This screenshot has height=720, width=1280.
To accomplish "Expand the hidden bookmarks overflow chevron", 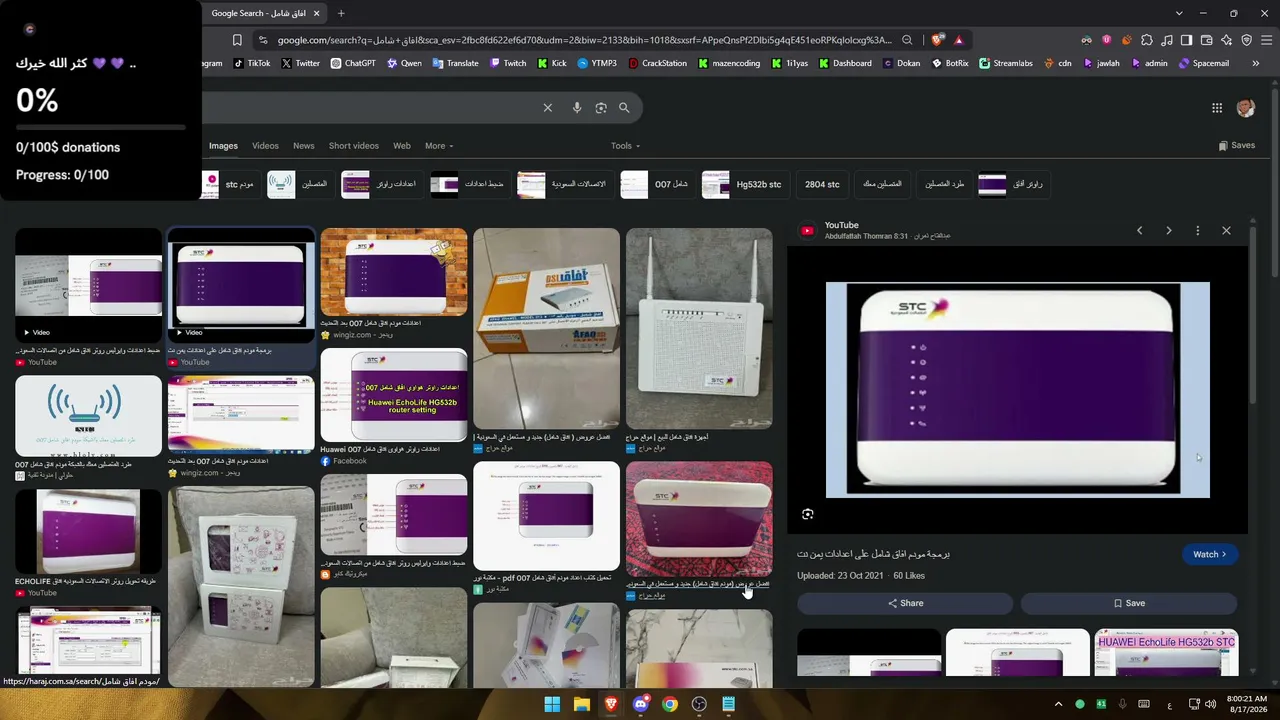I will click(x=1255, y=63).
